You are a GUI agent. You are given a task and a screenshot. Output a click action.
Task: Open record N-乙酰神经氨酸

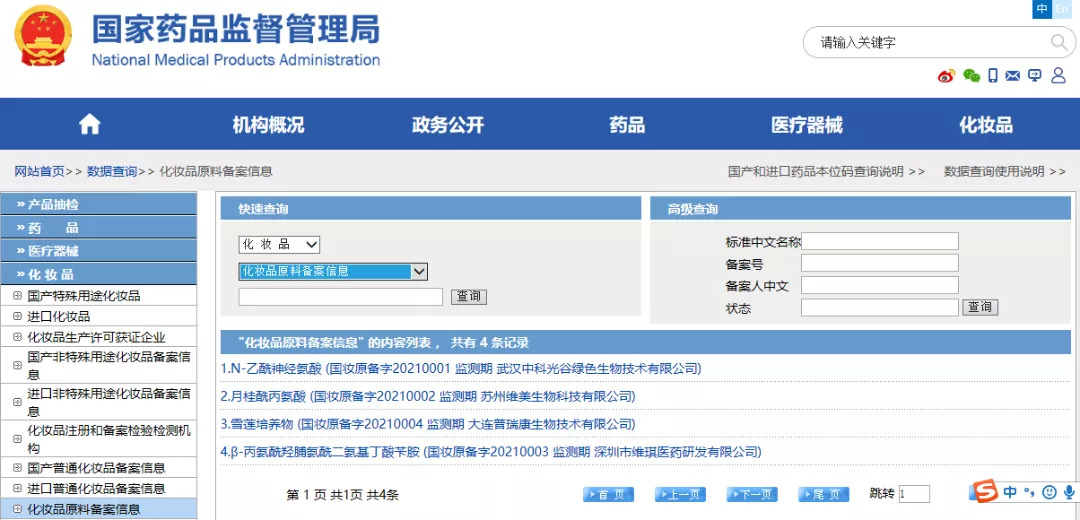(x=461, y=369)
